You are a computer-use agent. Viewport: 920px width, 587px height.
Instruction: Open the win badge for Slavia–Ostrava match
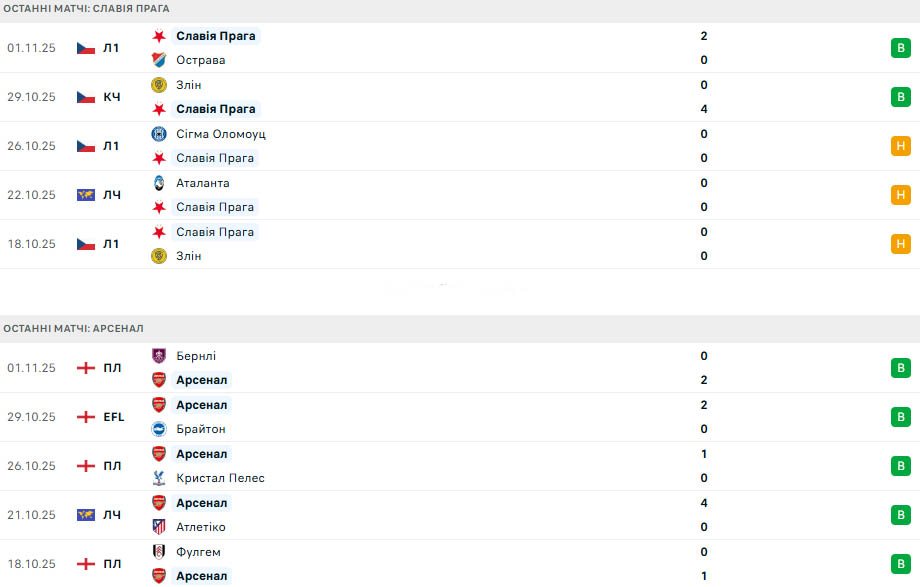pos(901,48)
